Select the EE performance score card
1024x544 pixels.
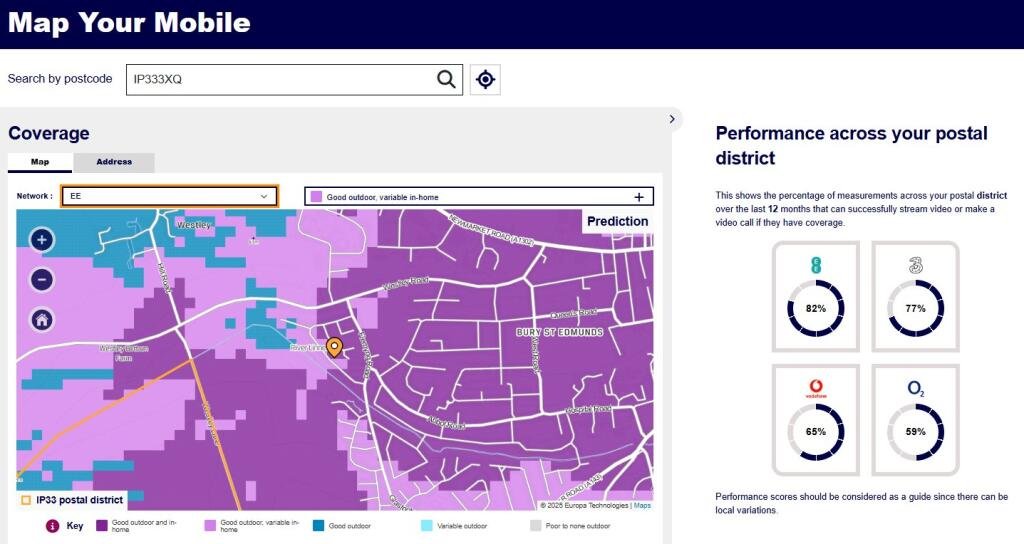click(x=815, y=297)
